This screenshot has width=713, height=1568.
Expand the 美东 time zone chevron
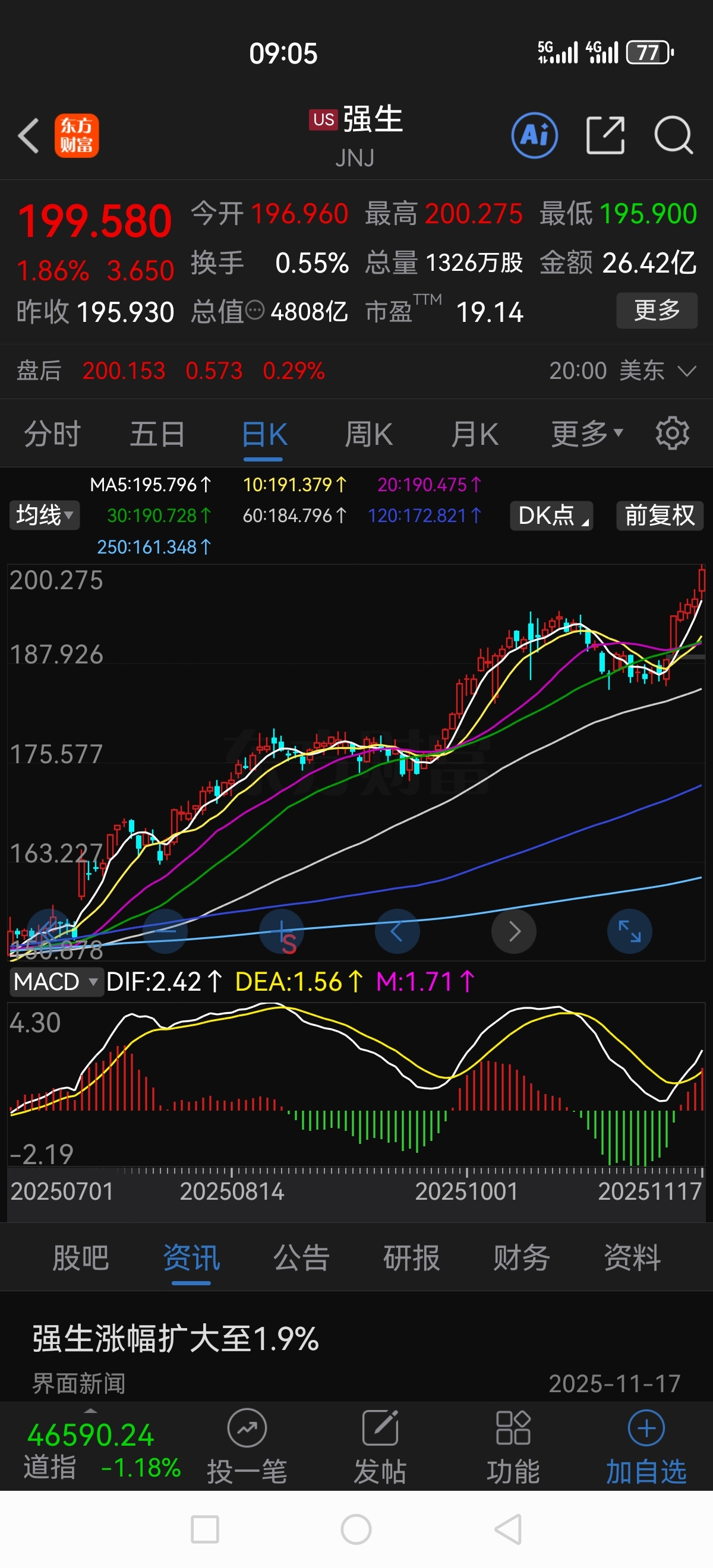click(x=687, y=371)
